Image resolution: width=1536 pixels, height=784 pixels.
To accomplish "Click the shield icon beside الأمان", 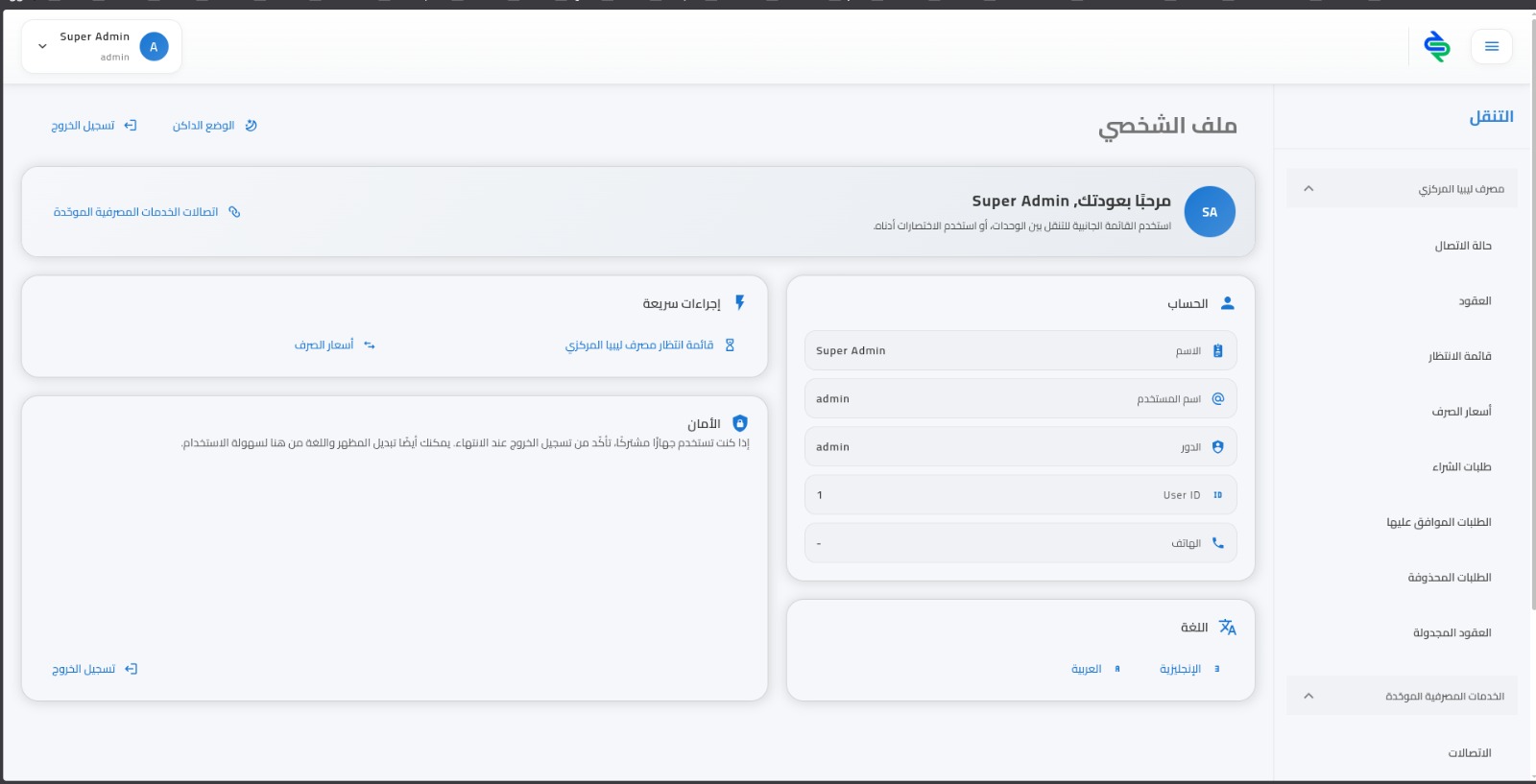I will click(x=739, y=423).
